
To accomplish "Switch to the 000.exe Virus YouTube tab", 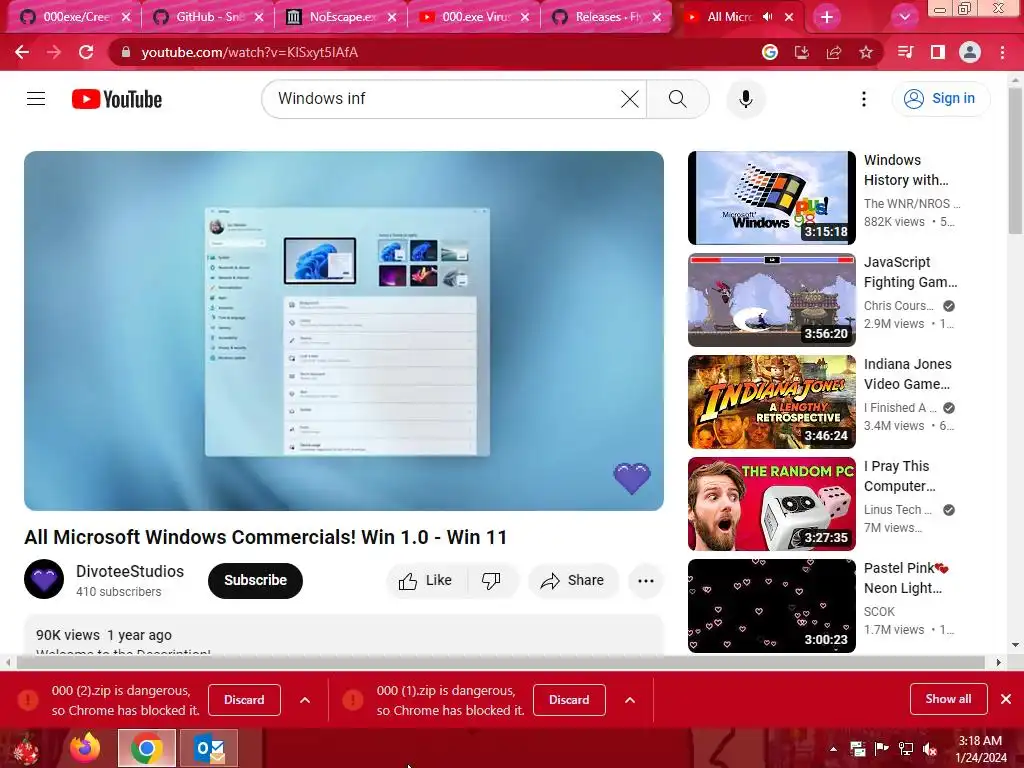I will (x=473, y=17).
